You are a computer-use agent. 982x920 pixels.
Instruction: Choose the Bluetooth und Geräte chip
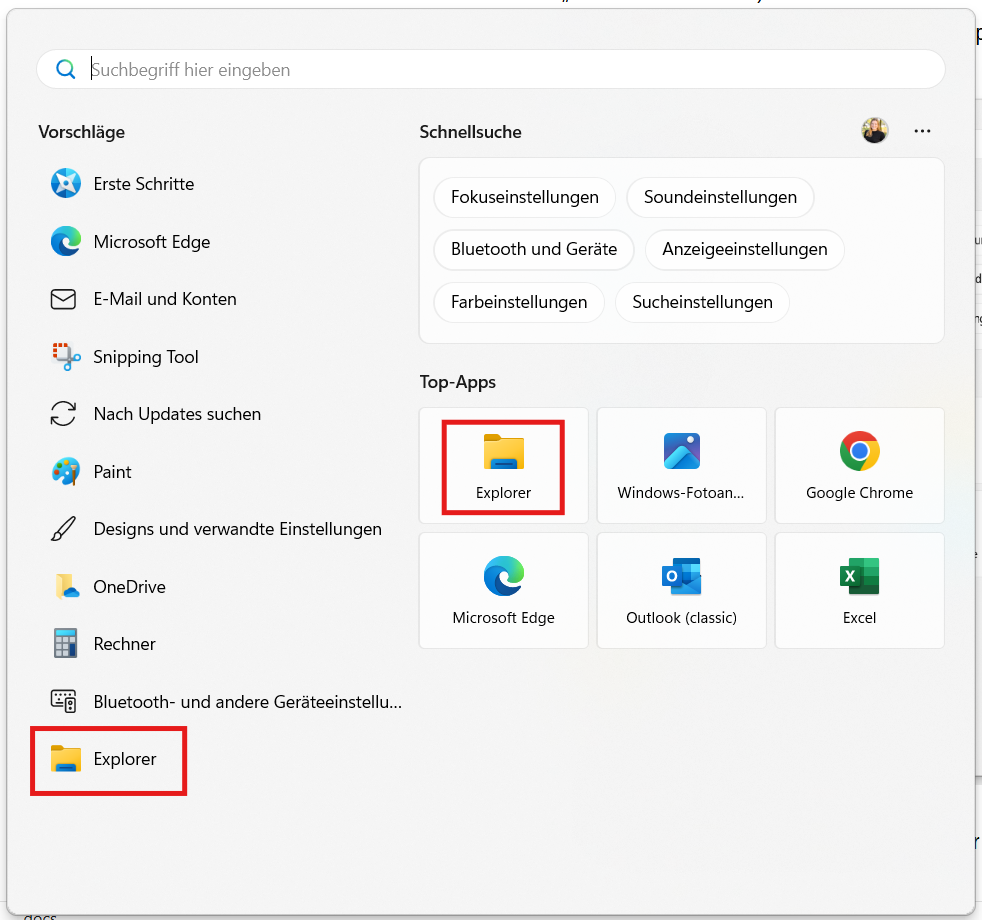pos(534,249)
